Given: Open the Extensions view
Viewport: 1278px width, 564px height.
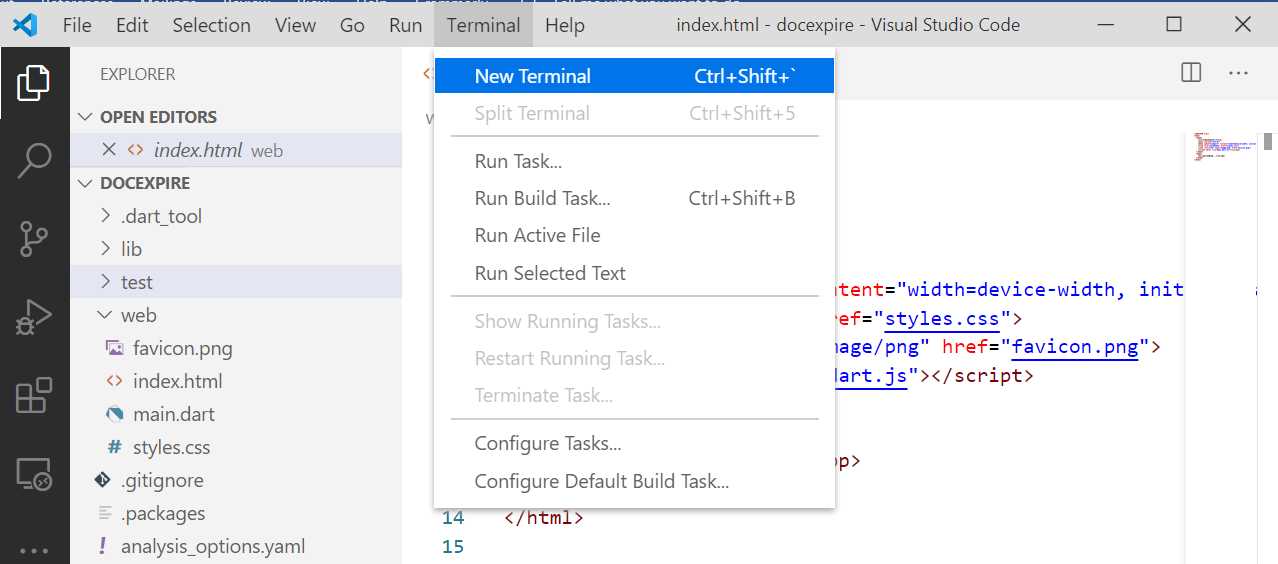Looking at the screenshot, I should pyautogui.click(x=34, y=395).
